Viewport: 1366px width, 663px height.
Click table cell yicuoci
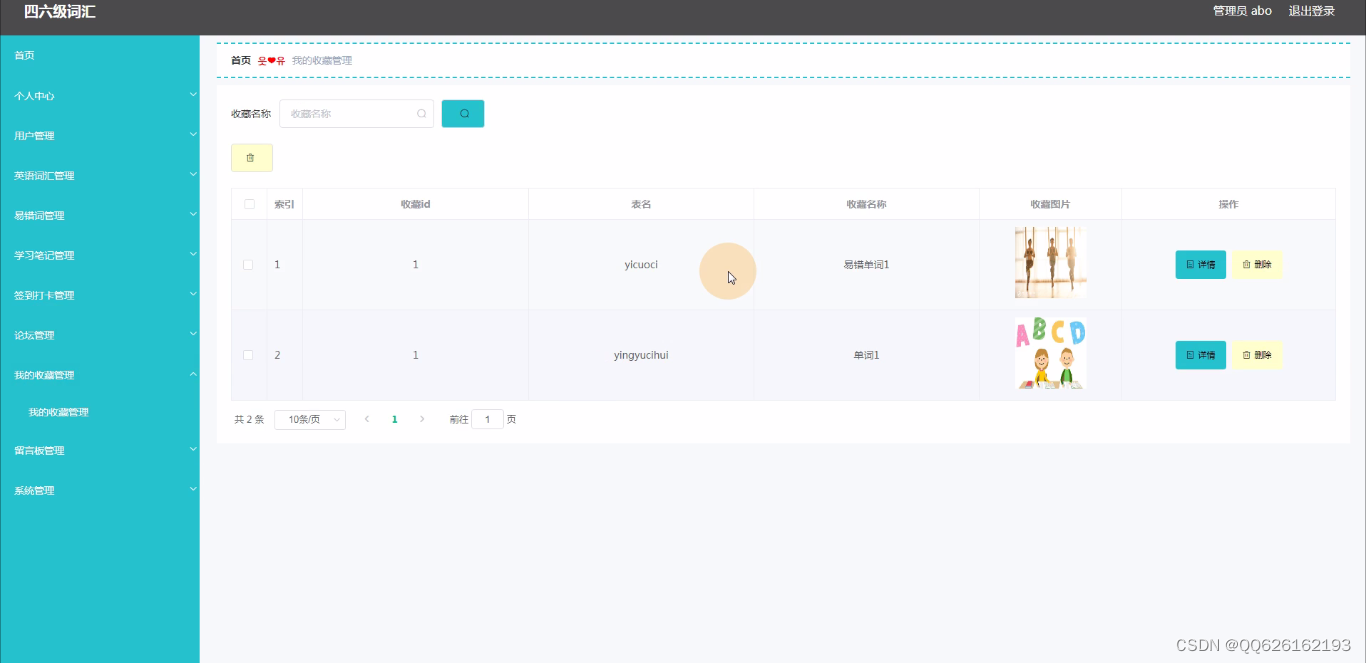tap(641, 265)
